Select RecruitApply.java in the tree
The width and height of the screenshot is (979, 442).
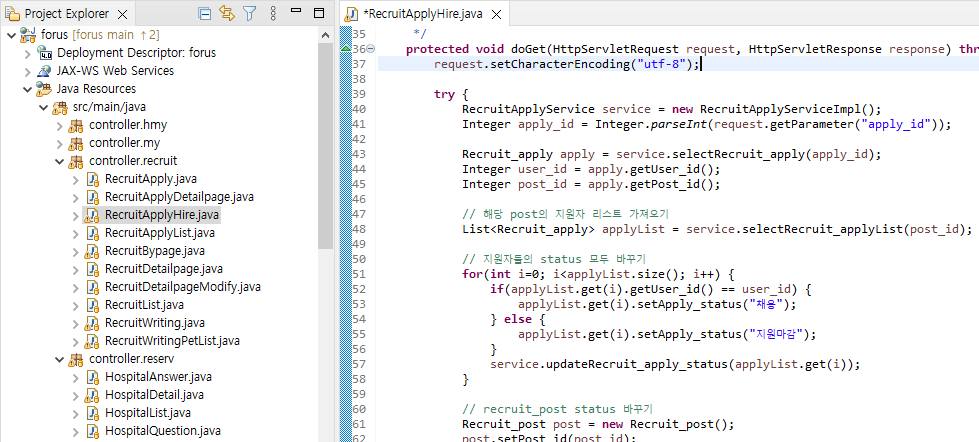tap(150, 180)
